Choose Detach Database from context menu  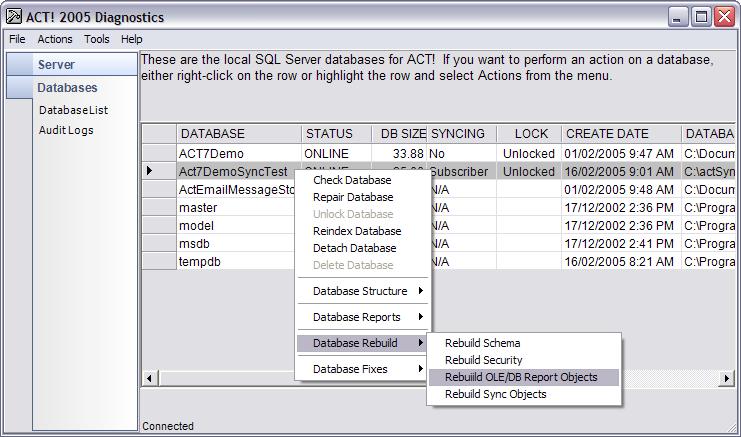click(x=354, y=248)
